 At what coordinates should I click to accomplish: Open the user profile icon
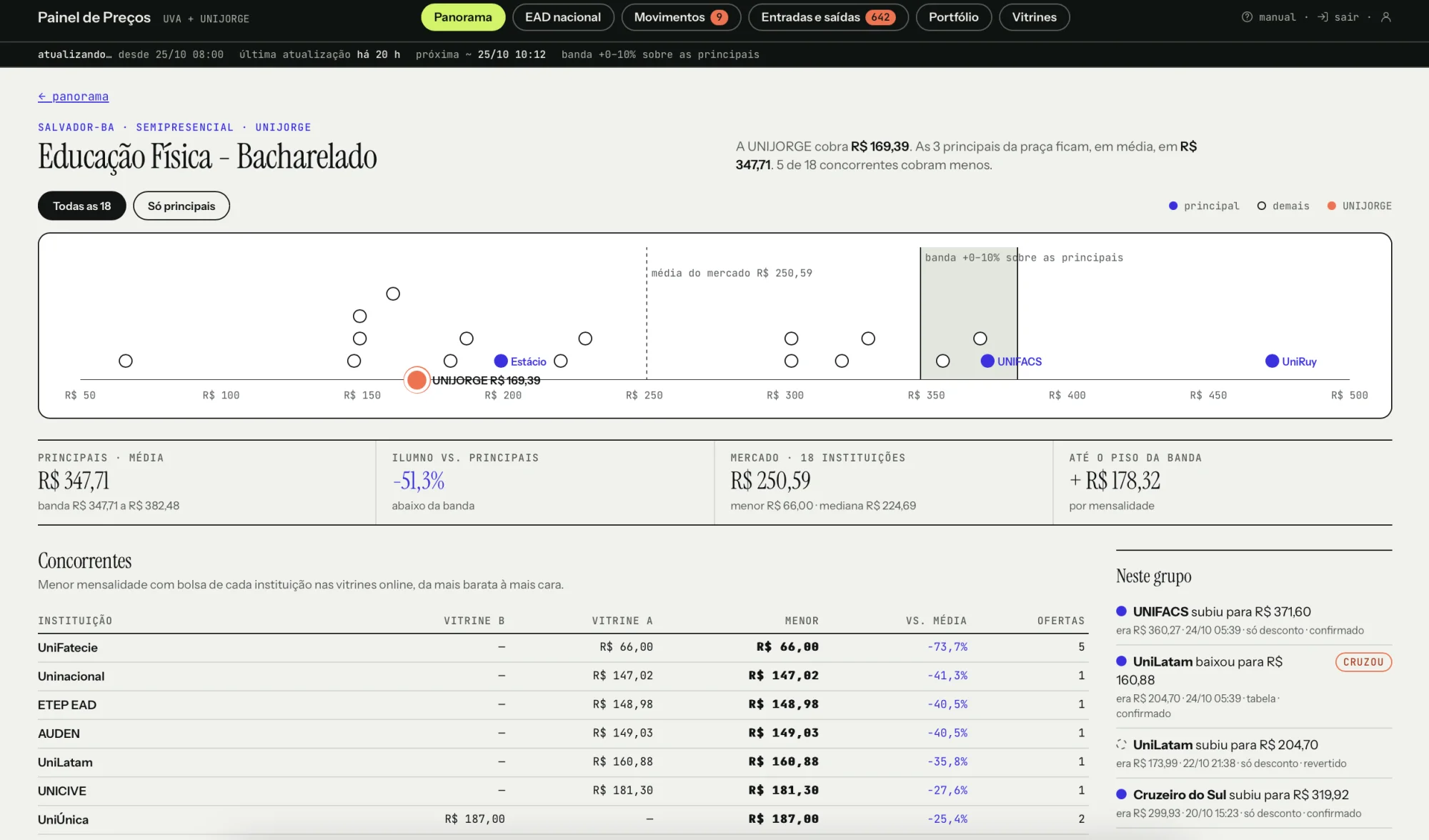click(x=1386, y=17)
